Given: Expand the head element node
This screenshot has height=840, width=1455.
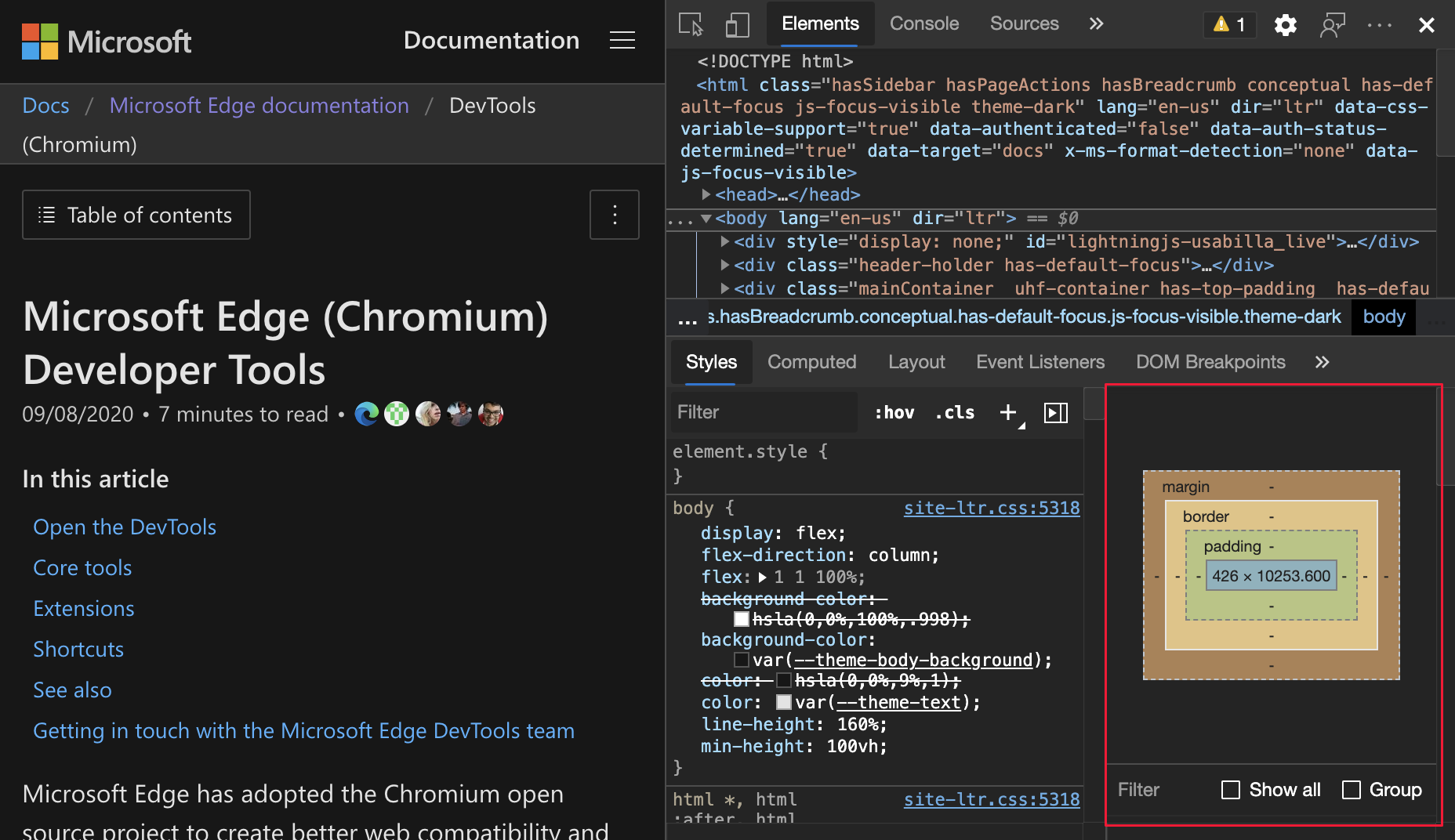Looking at the screenshot, I should [x=706, y=194].
